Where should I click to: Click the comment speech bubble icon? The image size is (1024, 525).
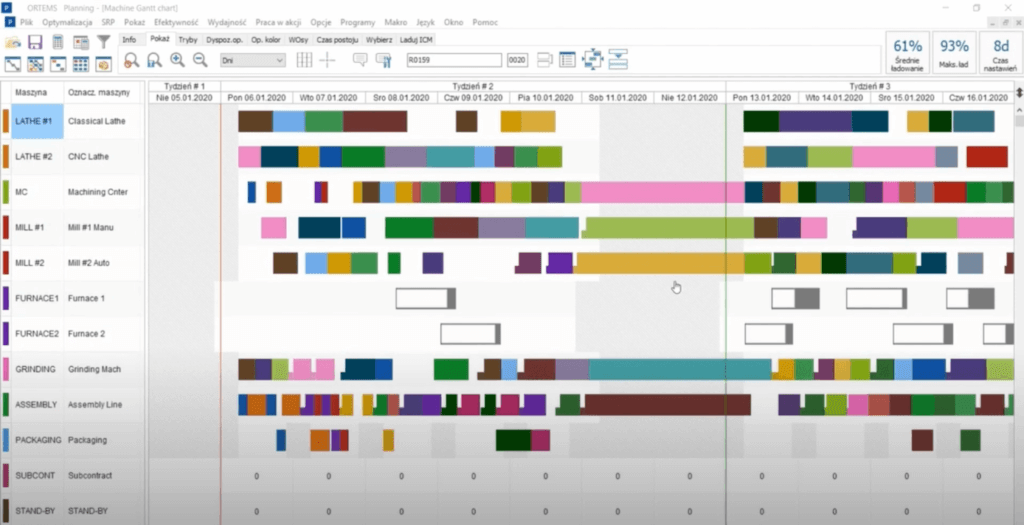tap(360, 60)
